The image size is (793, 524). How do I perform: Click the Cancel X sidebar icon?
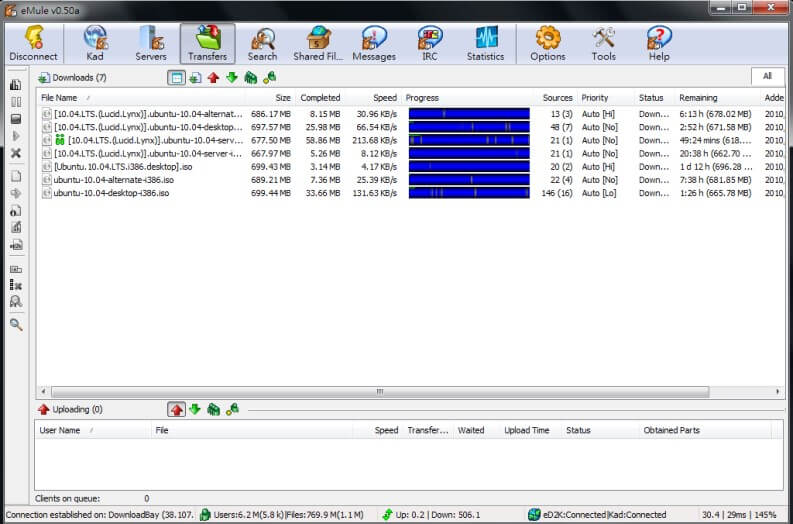pos(16,153)
